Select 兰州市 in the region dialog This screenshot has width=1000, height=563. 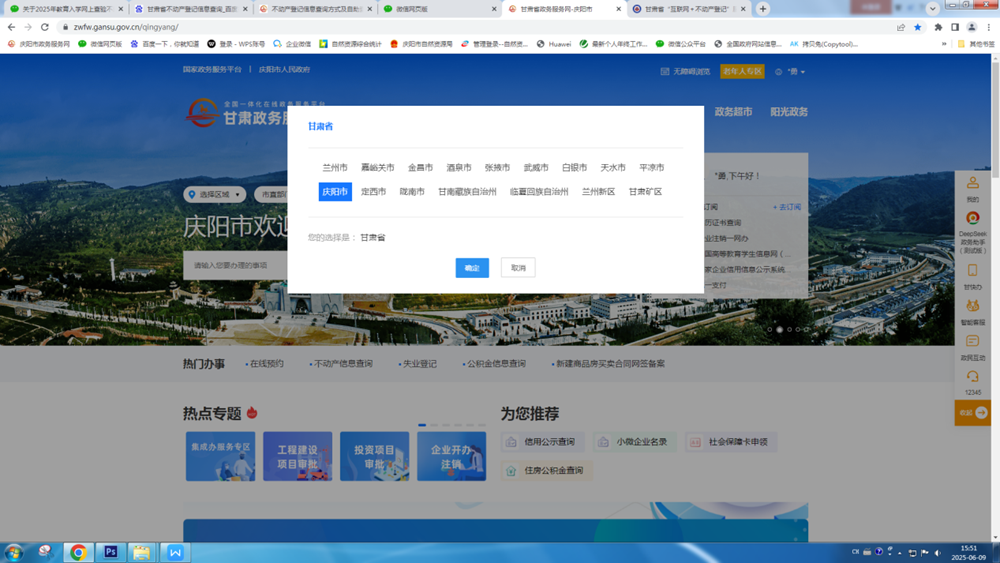point(335,168)
